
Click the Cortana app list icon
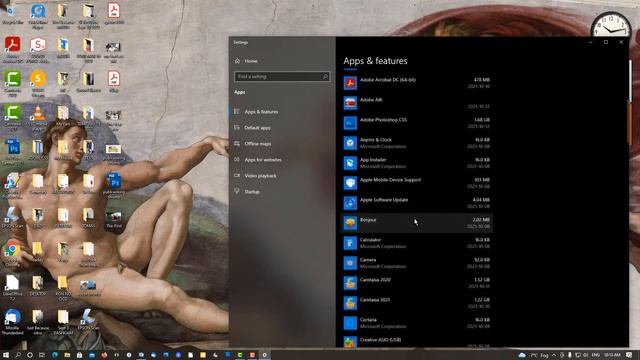[x=350, y=323]
